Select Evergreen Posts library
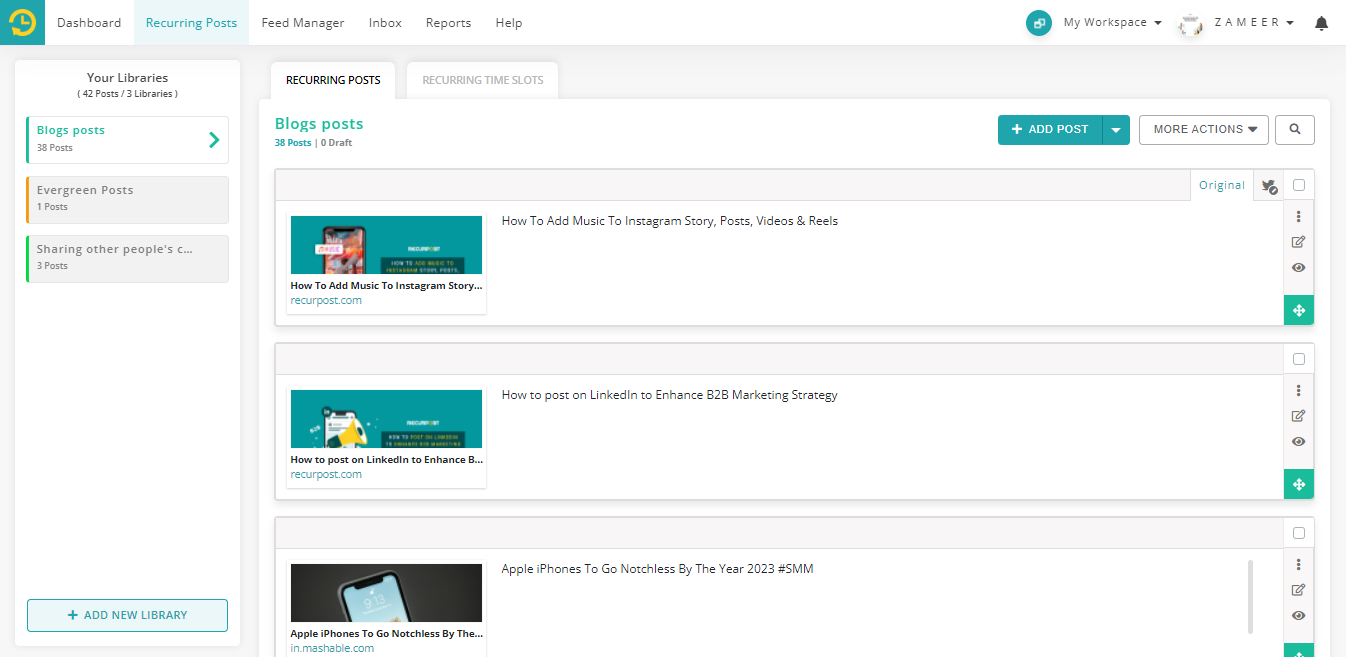Screen dimensions: 1346x657 coord(127,200)
